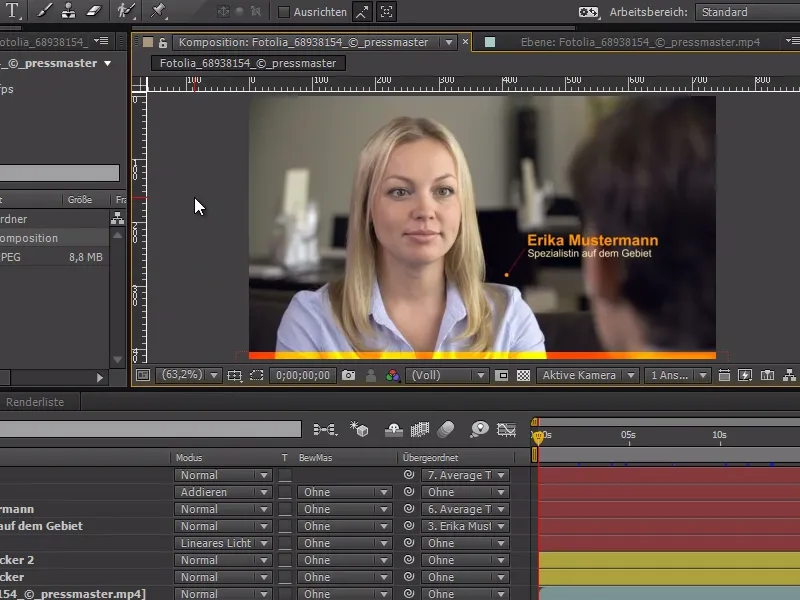Screen dimensions: 800x600
Task: Open the Lineares Licht mode dropdown
Action: point(223,543)
